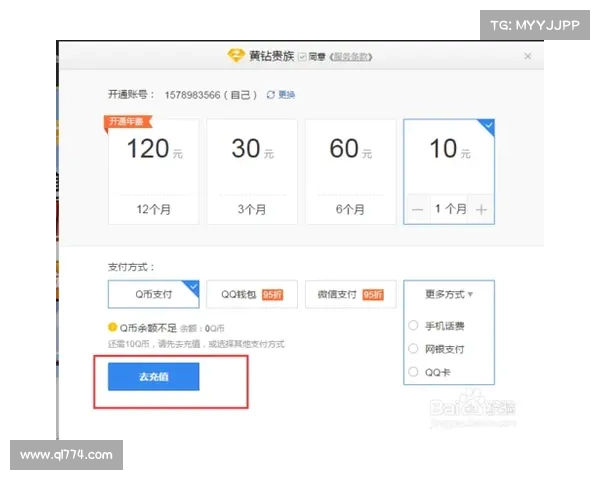Select the 30元 3个月 plan
The width and height of the screenshot is (600, 480).
[251, 170]
